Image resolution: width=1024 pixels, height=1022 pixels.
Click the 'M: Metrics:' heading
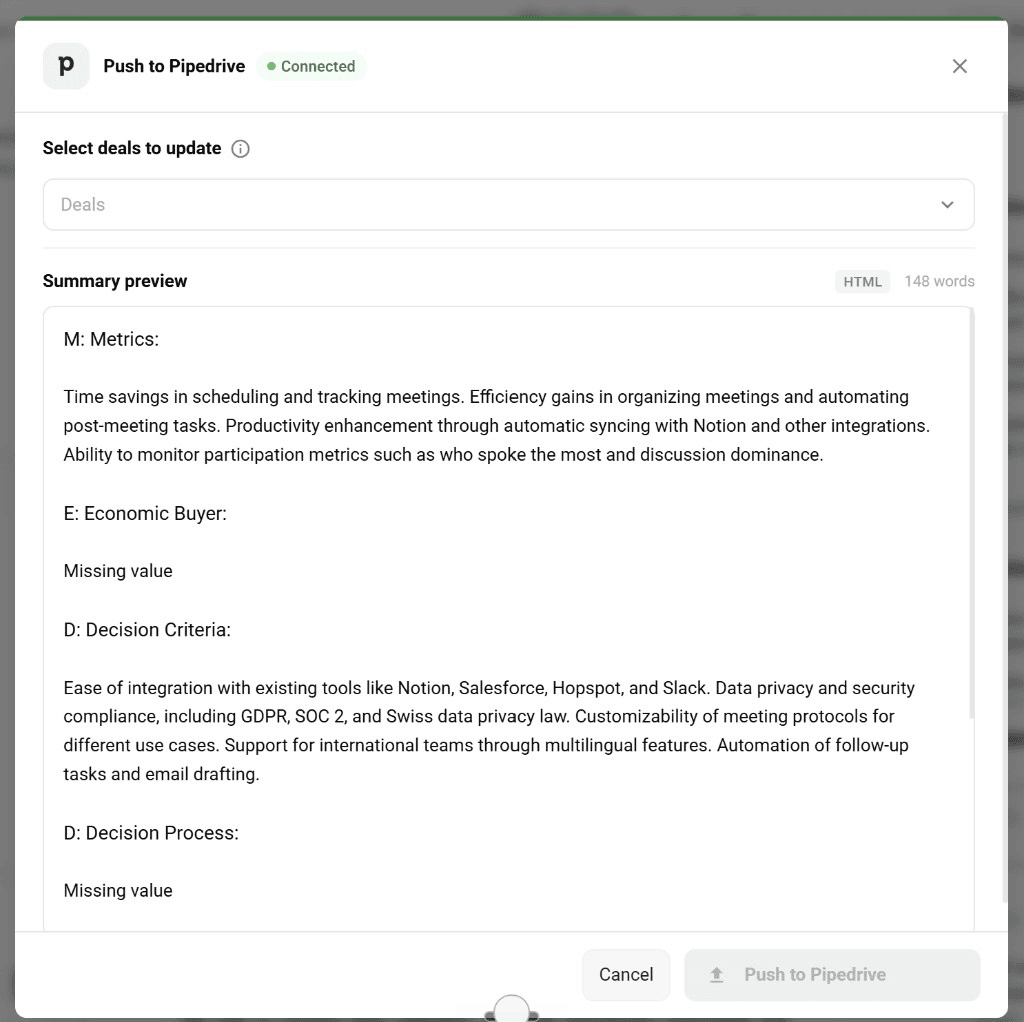(x=111, y=340)
